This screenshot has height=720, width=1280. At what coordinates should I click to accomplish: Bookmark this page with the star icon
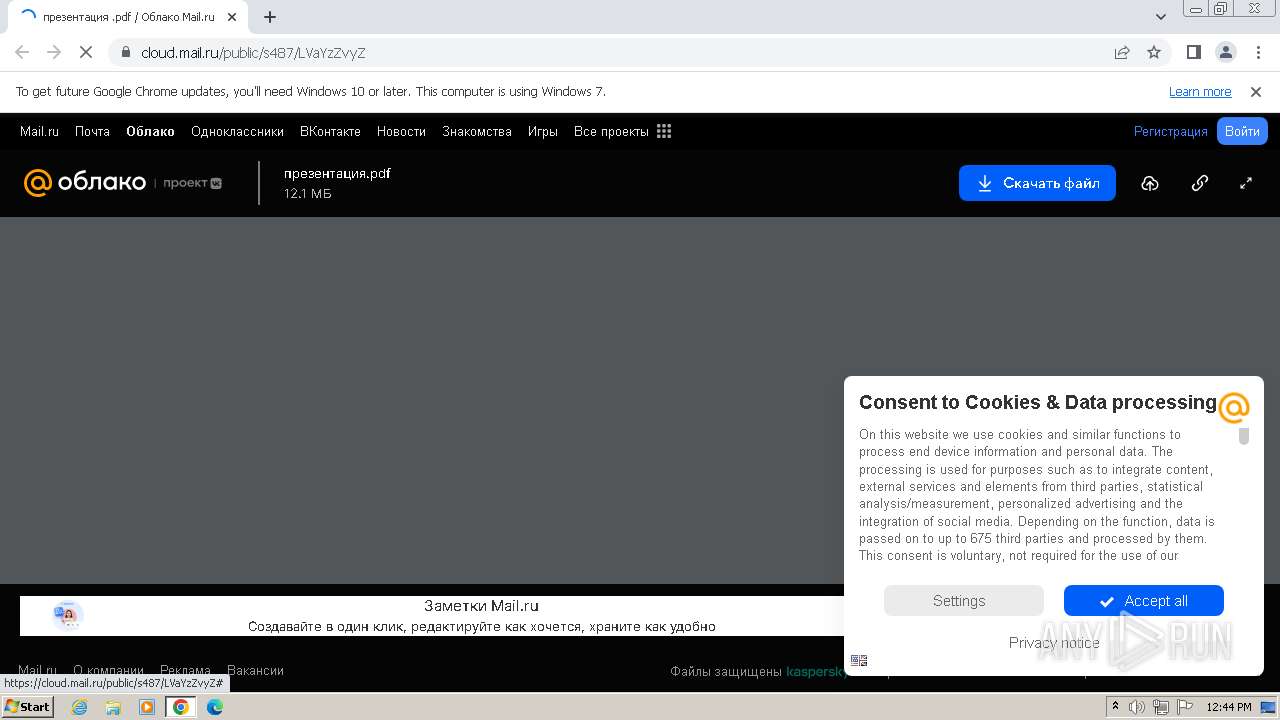[1154, 52]
